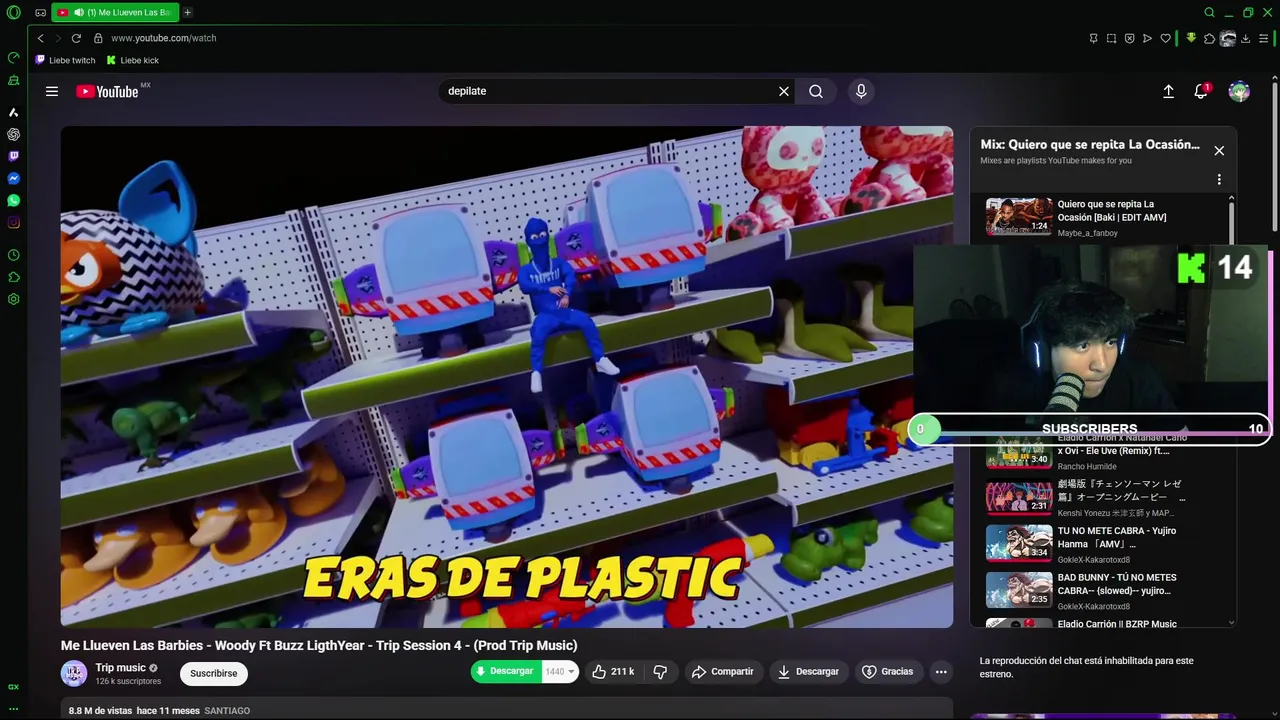This screenshot has height=720, width=1280.
Task: Open green download-arrow extension icon
Action: click(1191, 38)
